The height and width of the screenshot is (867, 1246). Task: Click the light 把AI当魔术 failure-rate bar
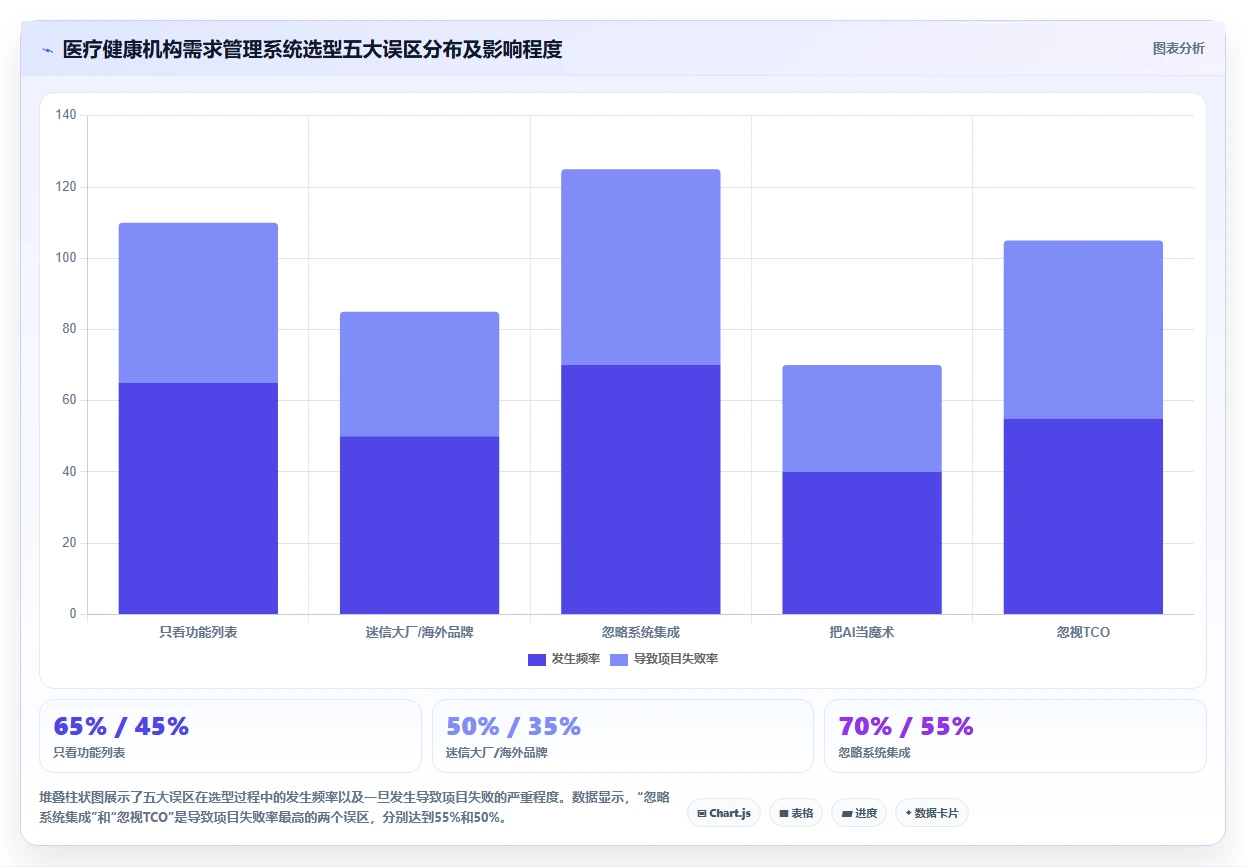(862, 418)
